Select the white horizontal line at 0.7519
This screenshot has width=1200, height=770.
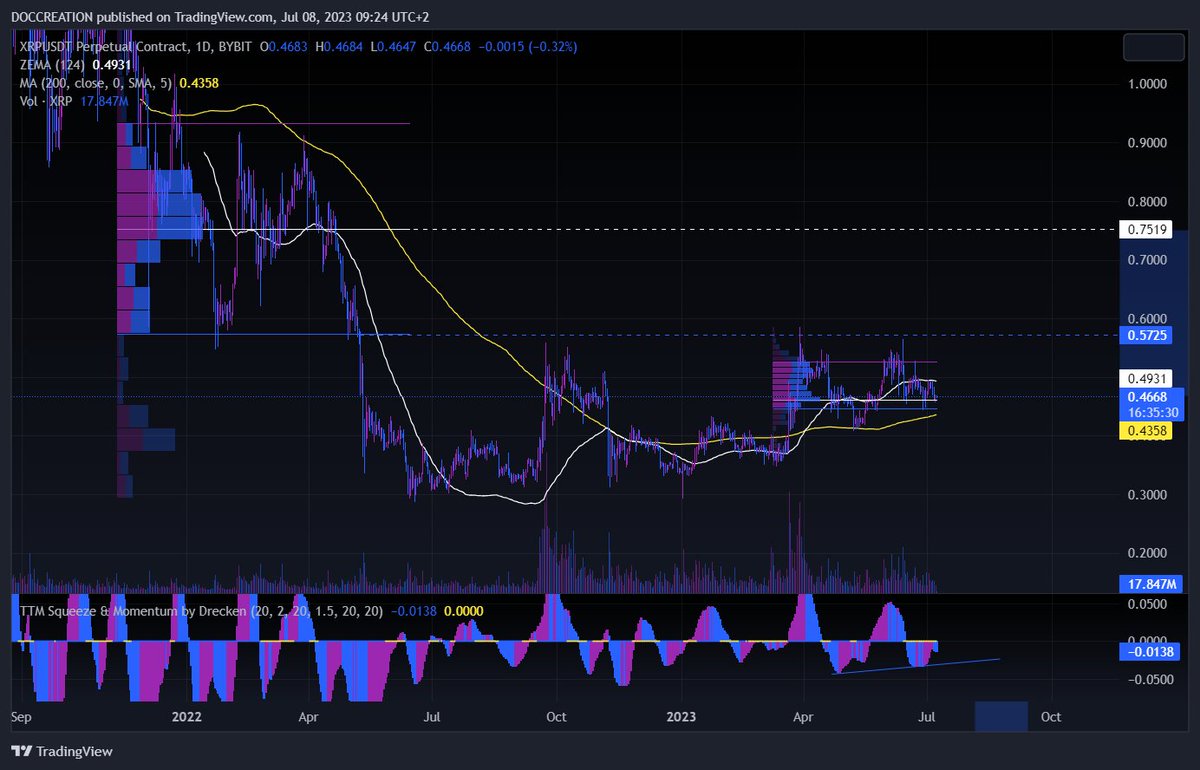615,230
